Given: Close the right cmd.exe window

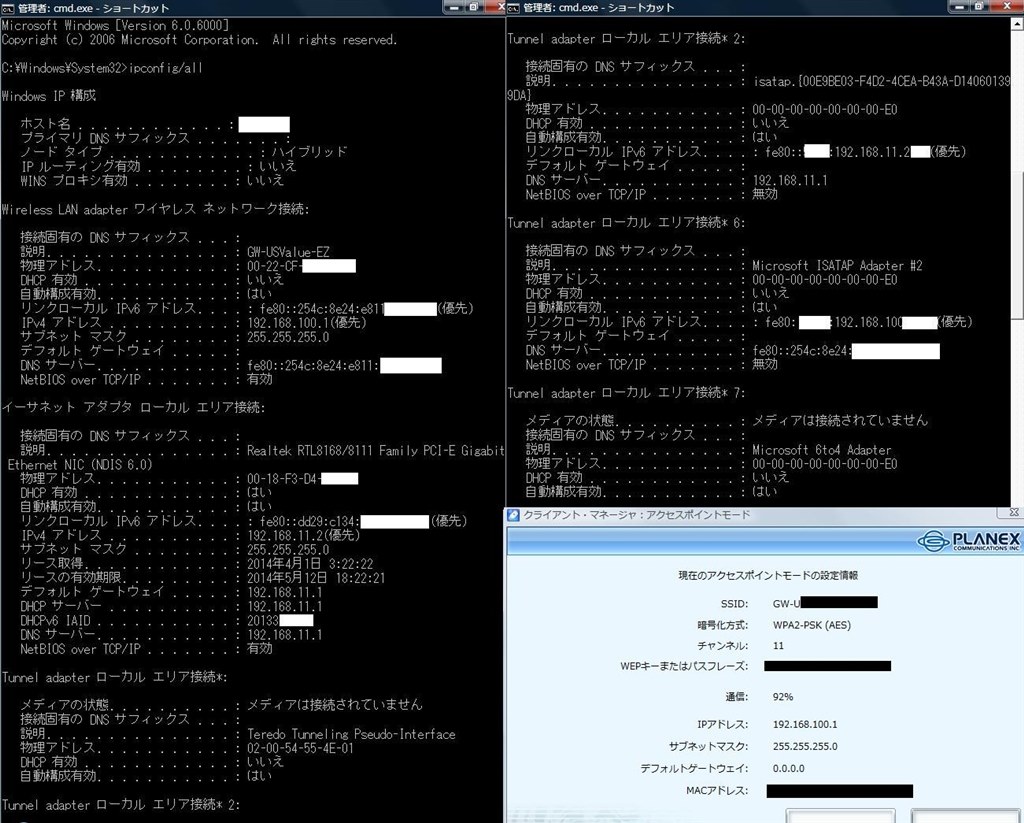Looking at the screenshot, I should pos(1006,7).
